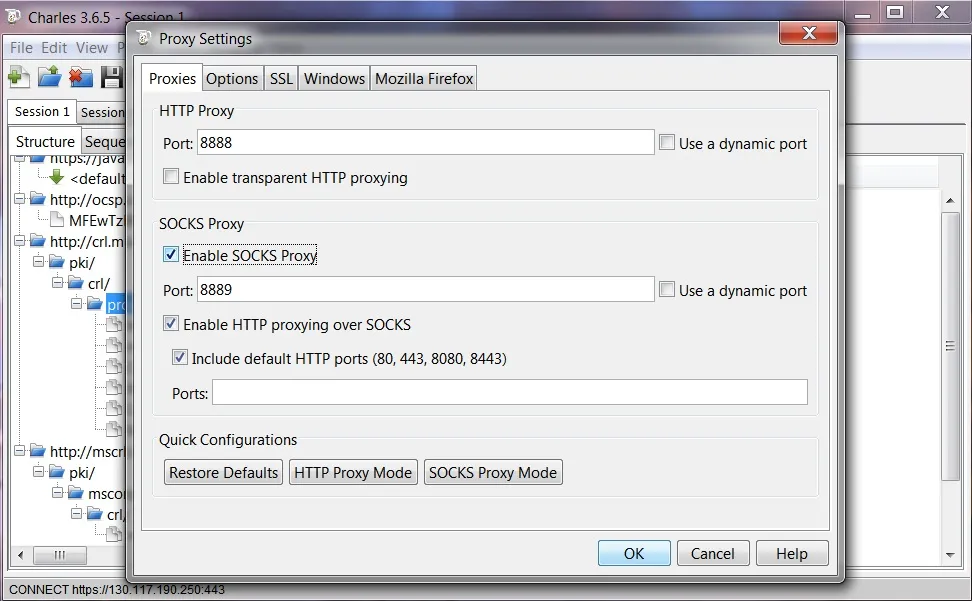972x601 pixels.
Task: Click the SOCKS Proxy Mode button
Action: tap(493, 473)
